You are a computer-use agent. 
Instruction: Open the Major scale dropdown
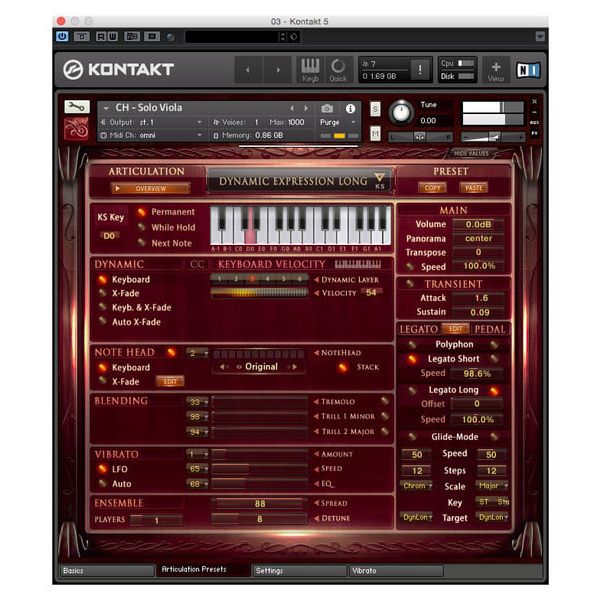click(x=492, y=486)
